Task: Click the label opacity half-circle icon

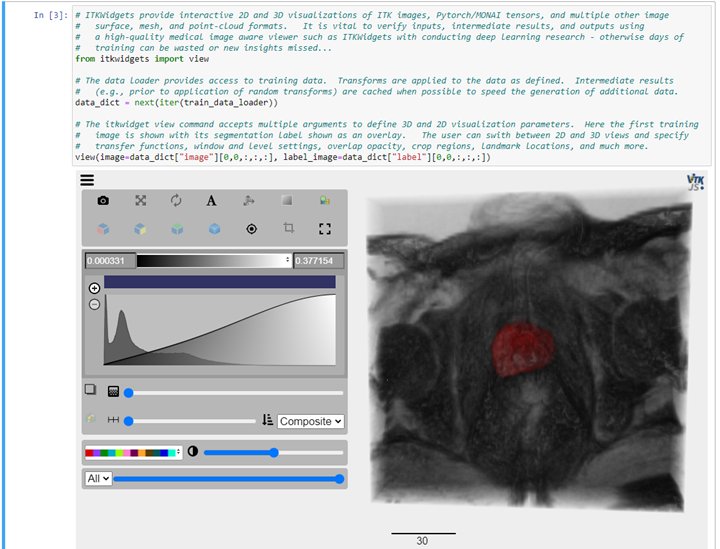Action: tap(193, 451)
